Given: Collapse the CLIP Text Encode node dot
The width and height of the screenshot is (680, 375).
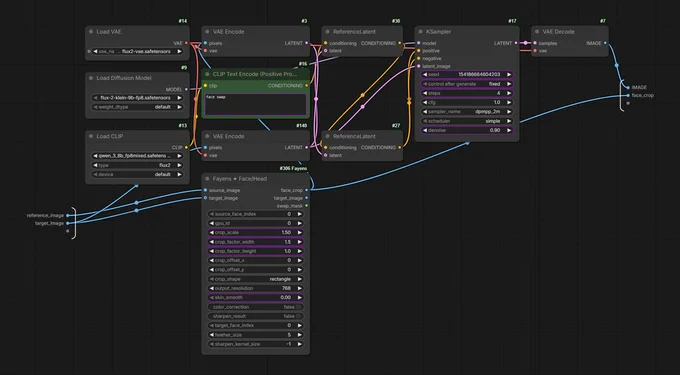Looking at the screenshot, I should coord(207,74).
